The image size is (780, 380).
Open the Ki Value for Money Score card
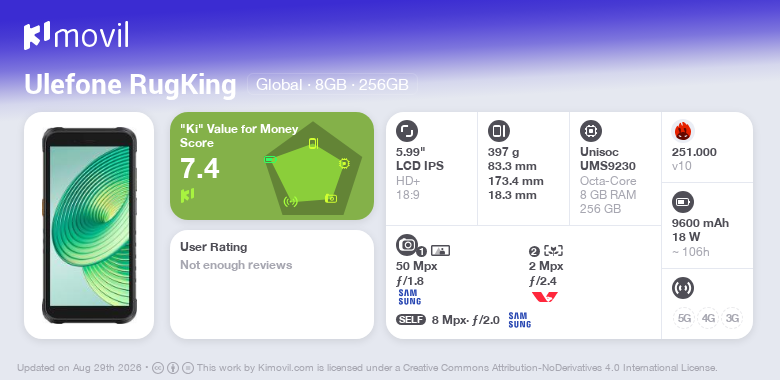(272, 166)
